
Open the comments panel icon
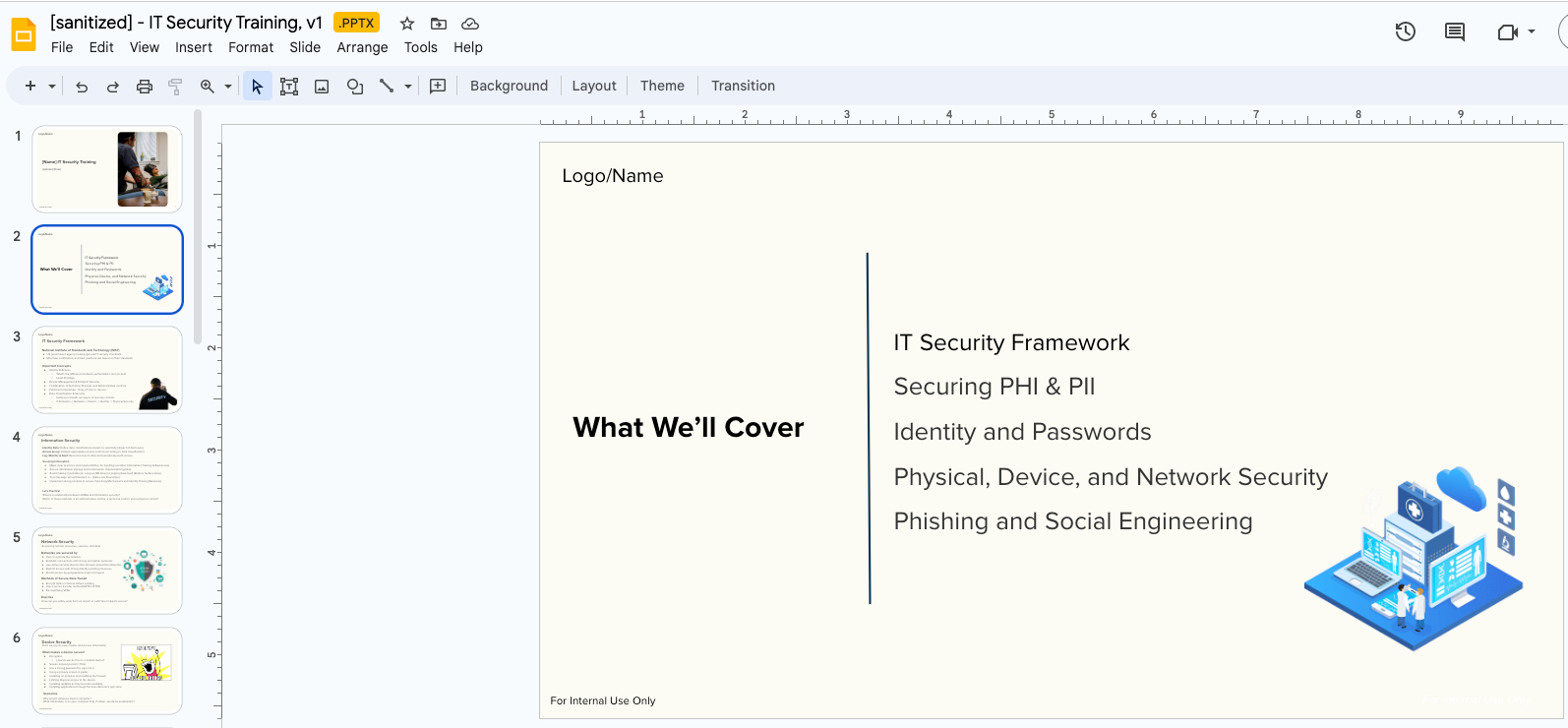click(1455, 31)
